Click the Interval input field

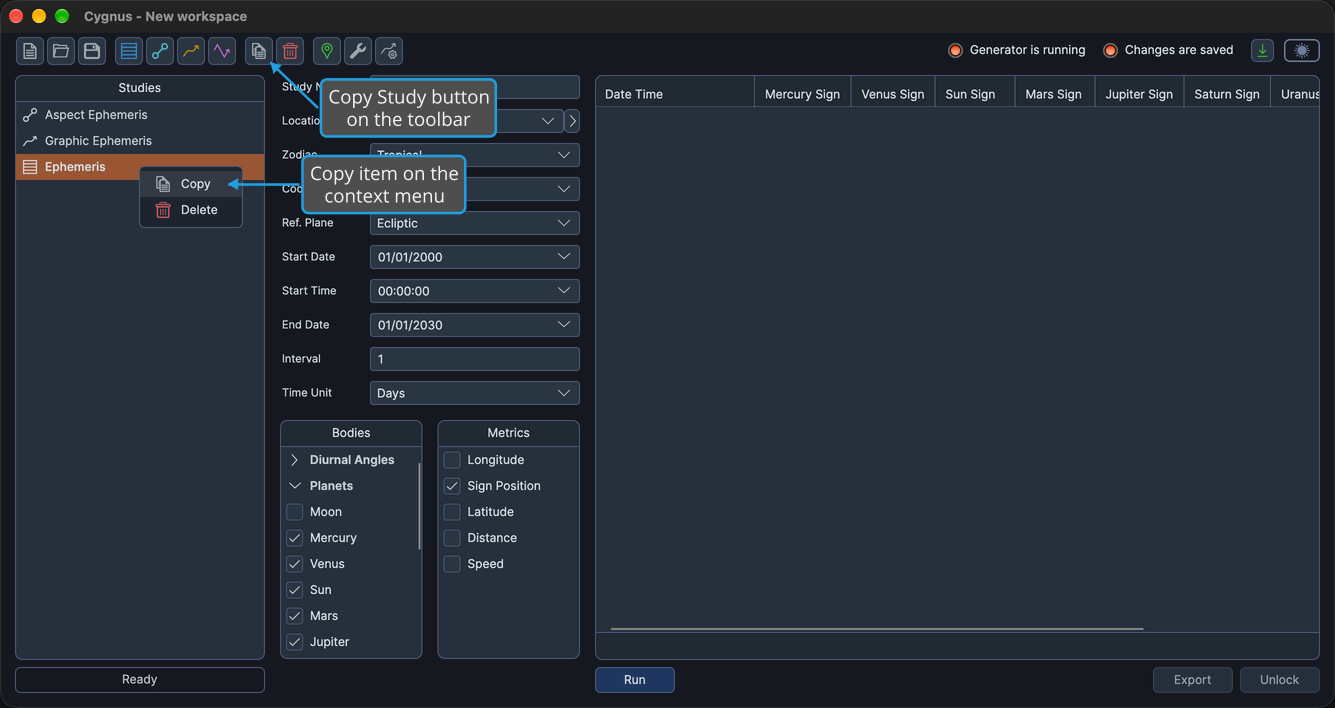[x=475, y=359]
